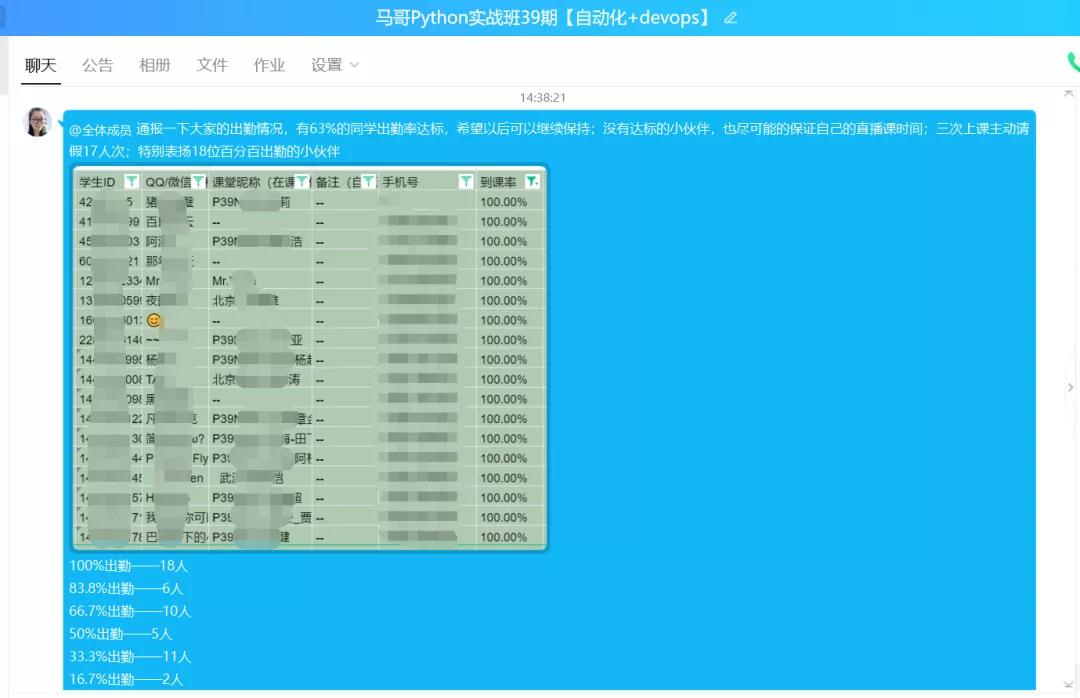Click the 14:38:21 message timestamp
The width and height of the screenshot is (1080, 698).
pos(543,98)
